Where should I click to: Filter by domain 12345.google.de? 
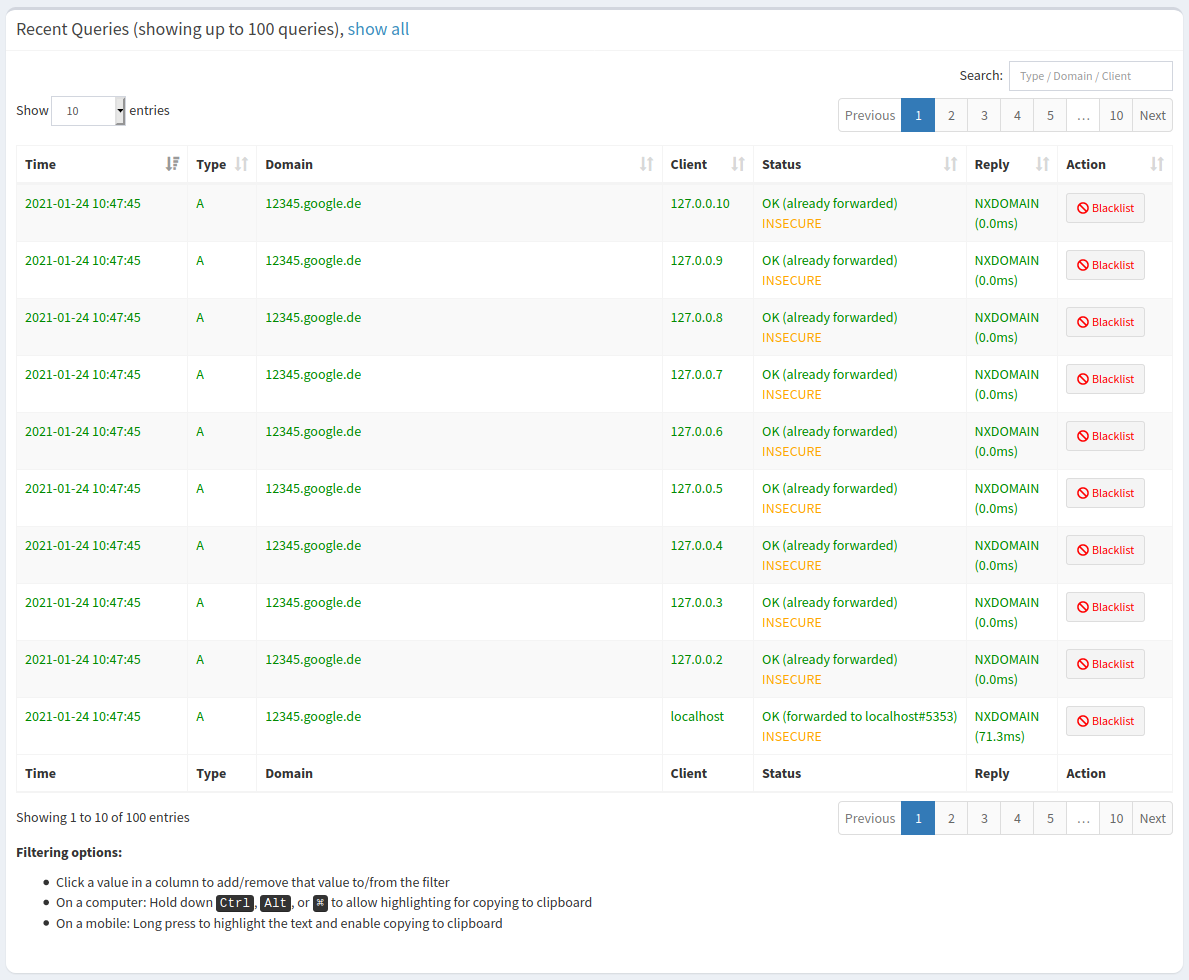tap(313, 203)
